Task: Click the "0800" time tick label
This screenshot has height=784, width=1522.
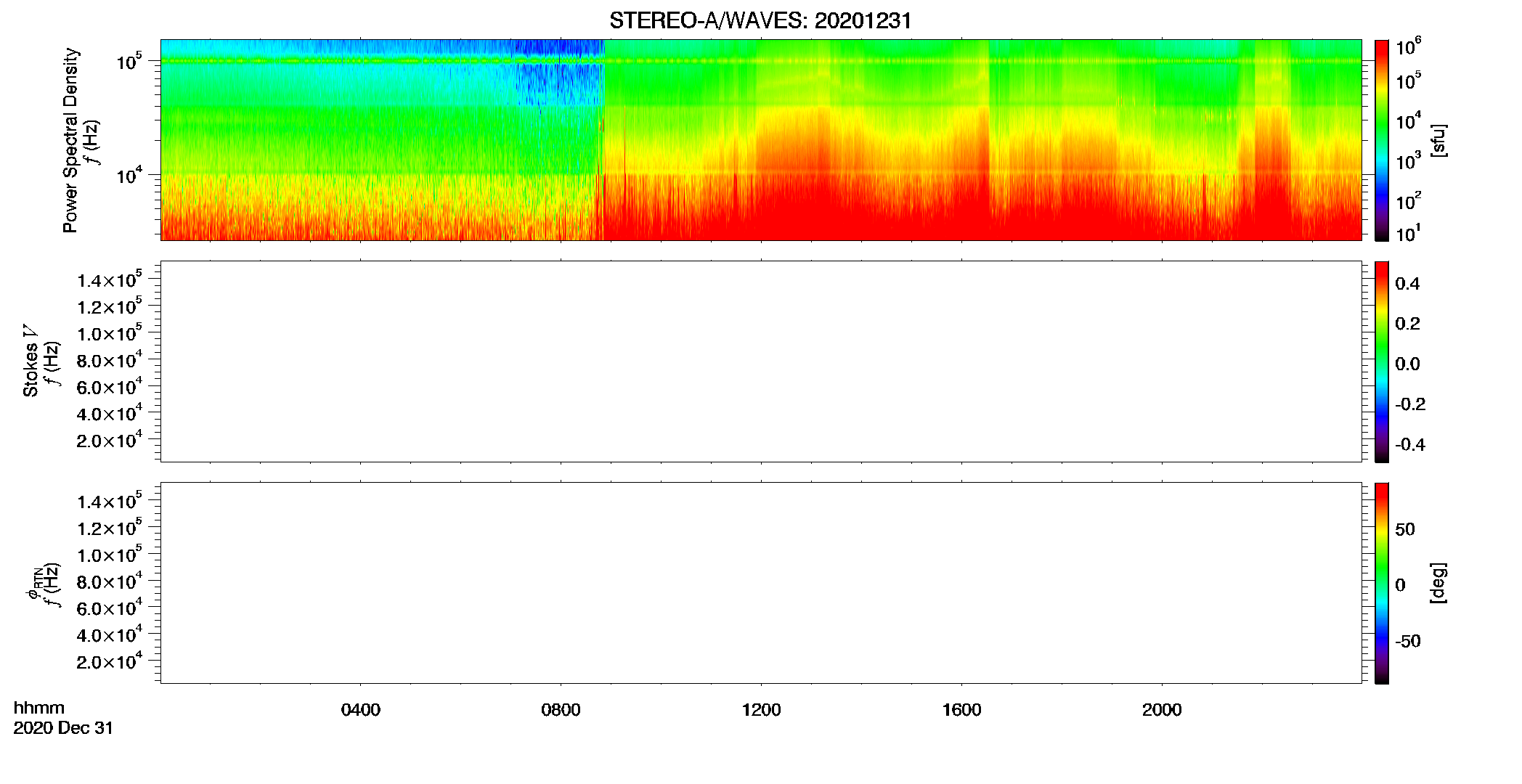Action: coord(561,710)
